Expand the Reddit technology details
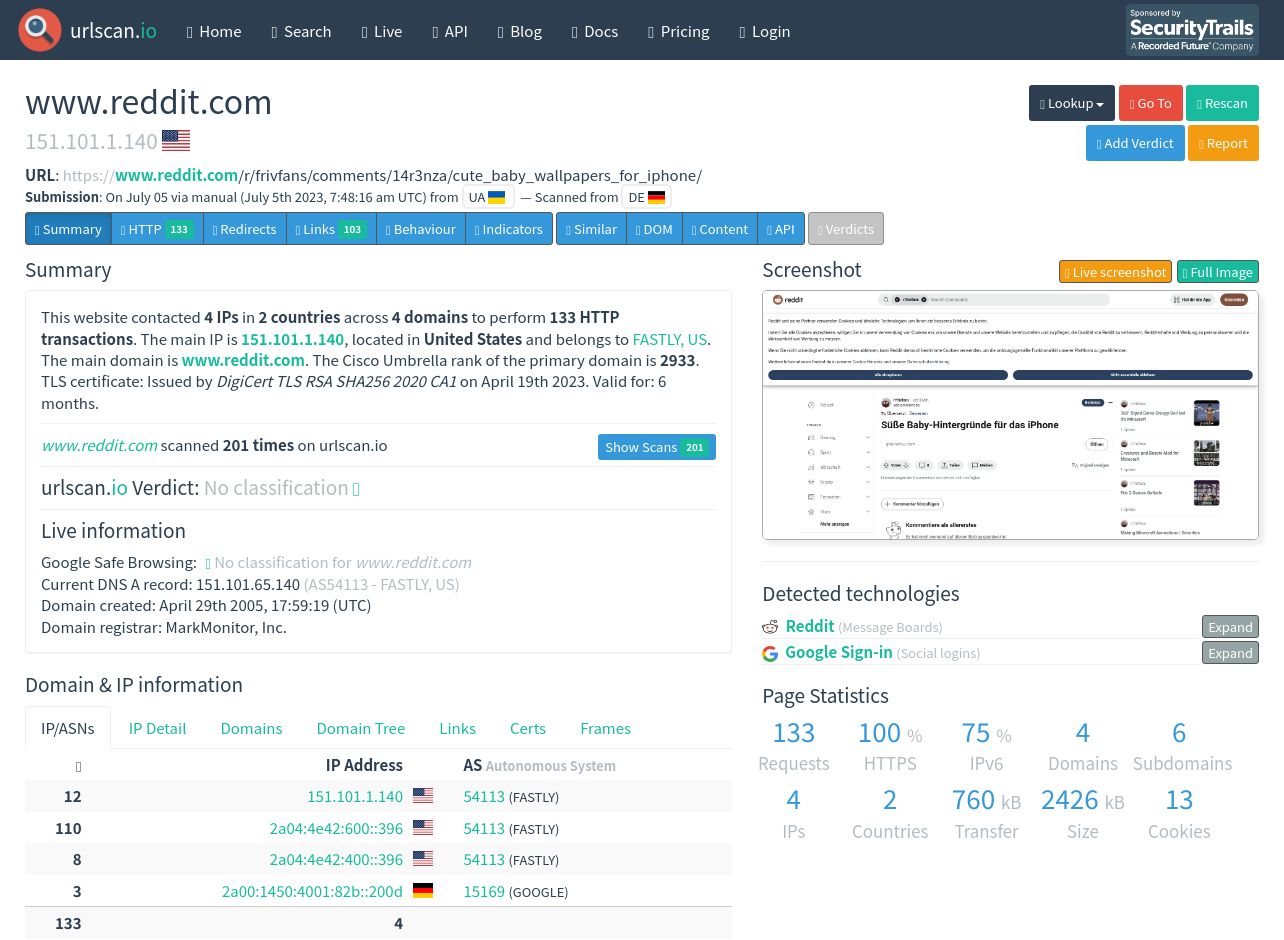Image resolution: width=1284 pixels, height=940 pixels. pos(1230,627)
